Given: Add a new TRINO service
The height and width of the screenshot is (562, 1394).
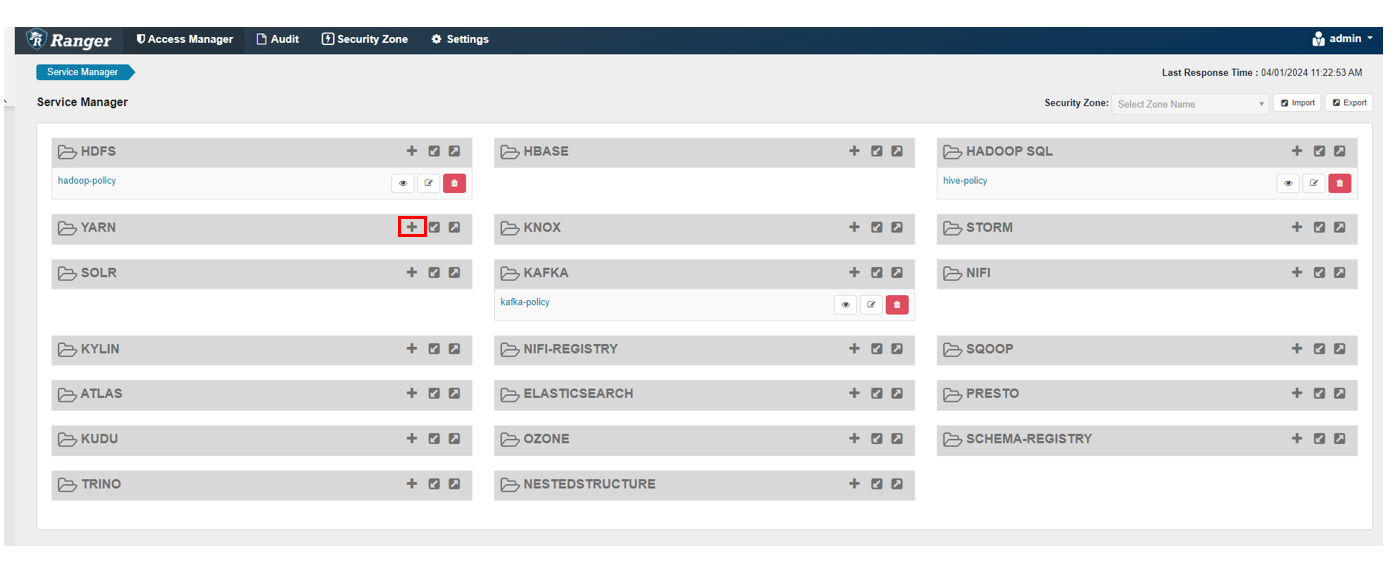Looking at the screenshot, I should click(x=411, y=483).
